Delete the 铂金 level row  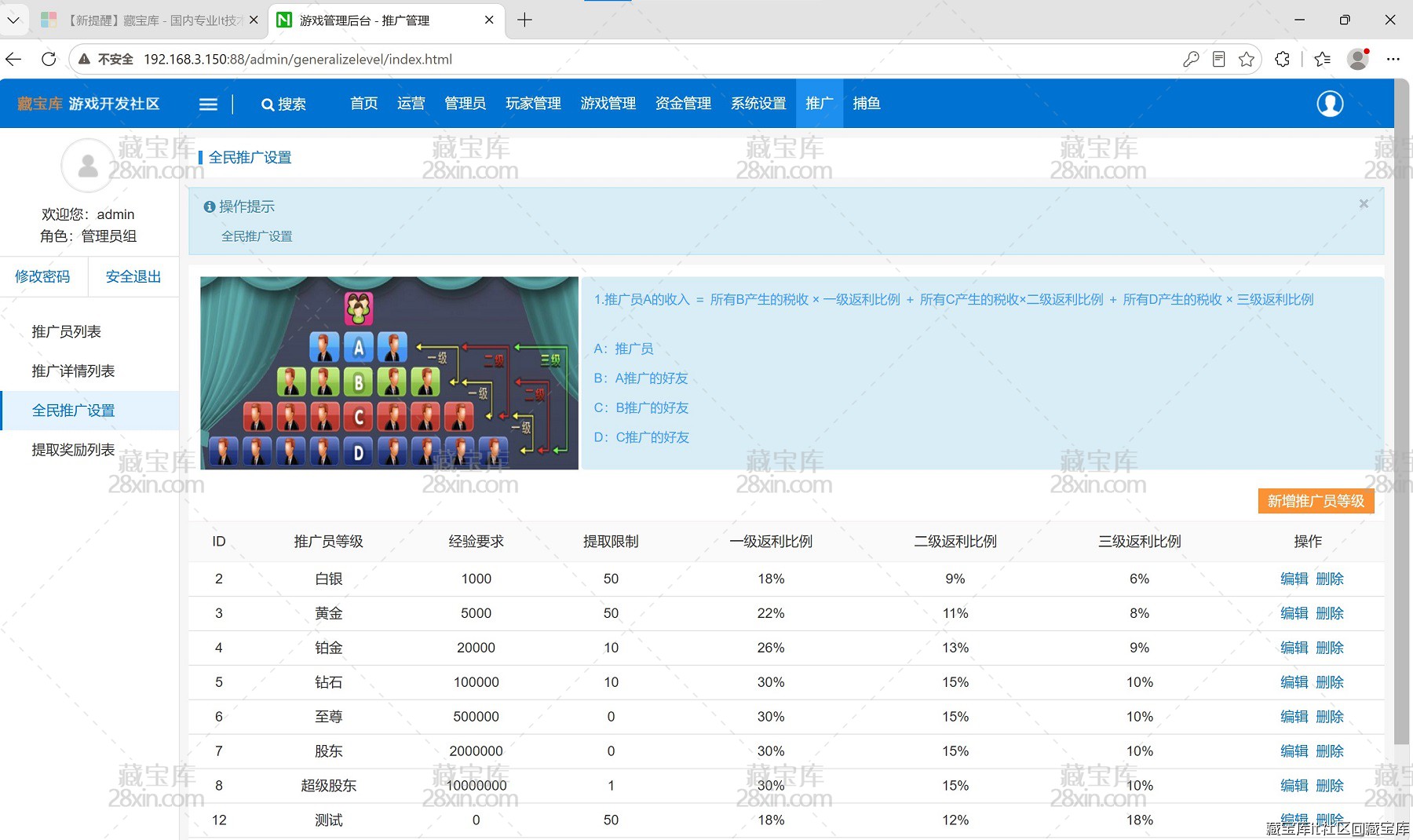pyautogui.click(x=1330, y=648)
